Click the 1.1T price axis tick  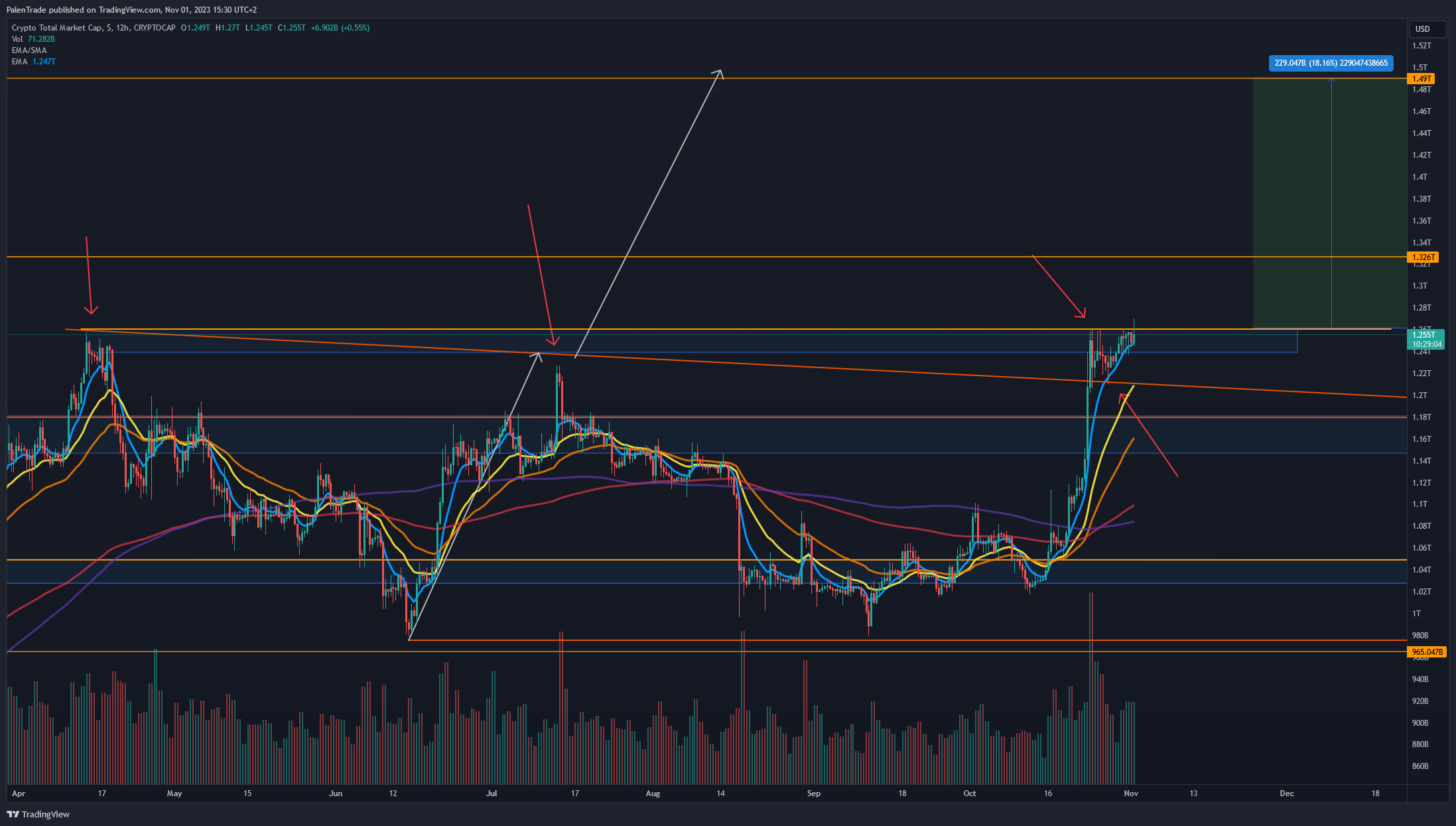(x=1420, y=504)
